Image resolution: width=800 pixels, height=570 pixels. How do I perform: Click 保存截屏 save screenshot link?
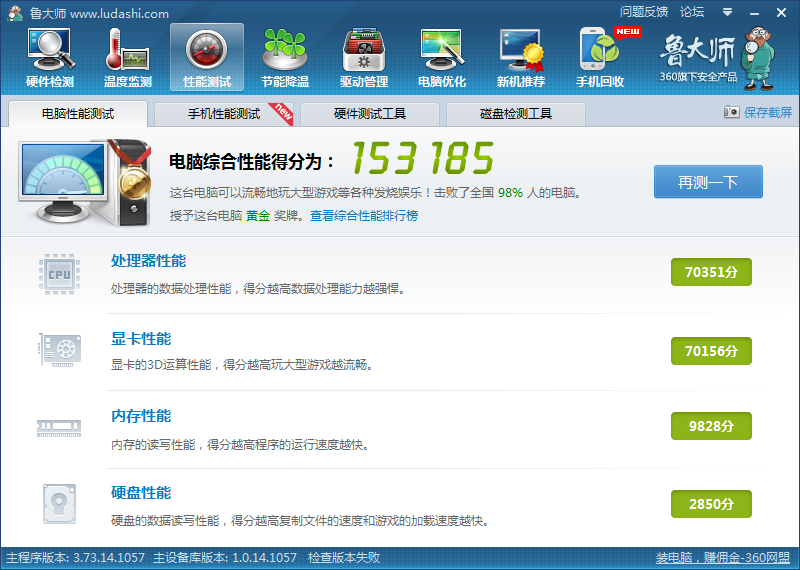coord(768,112)
